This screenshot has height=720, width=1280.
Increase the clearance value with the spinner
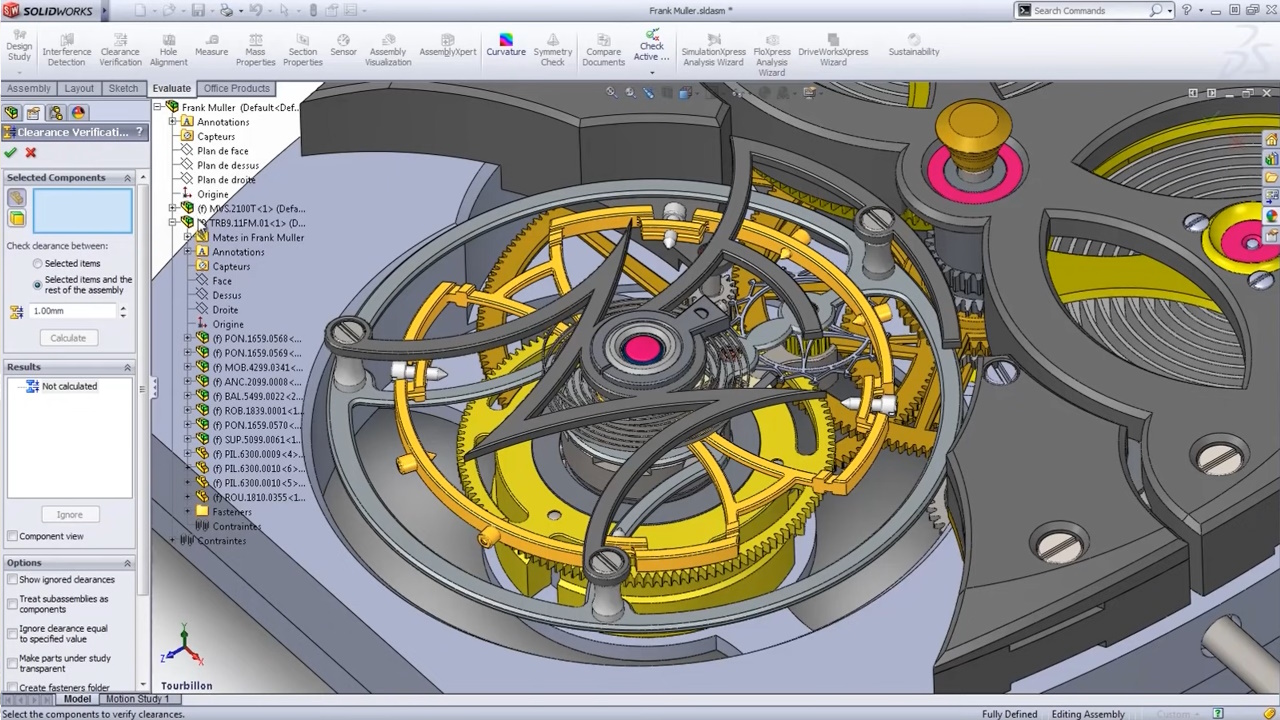[x=123, y=308]
